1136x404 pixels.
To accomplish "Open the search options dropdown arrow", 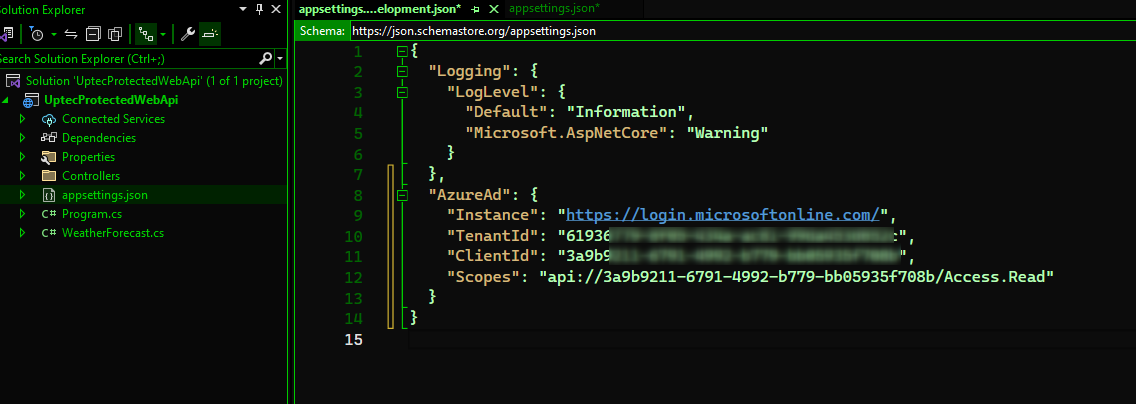I will click(280, 58).
